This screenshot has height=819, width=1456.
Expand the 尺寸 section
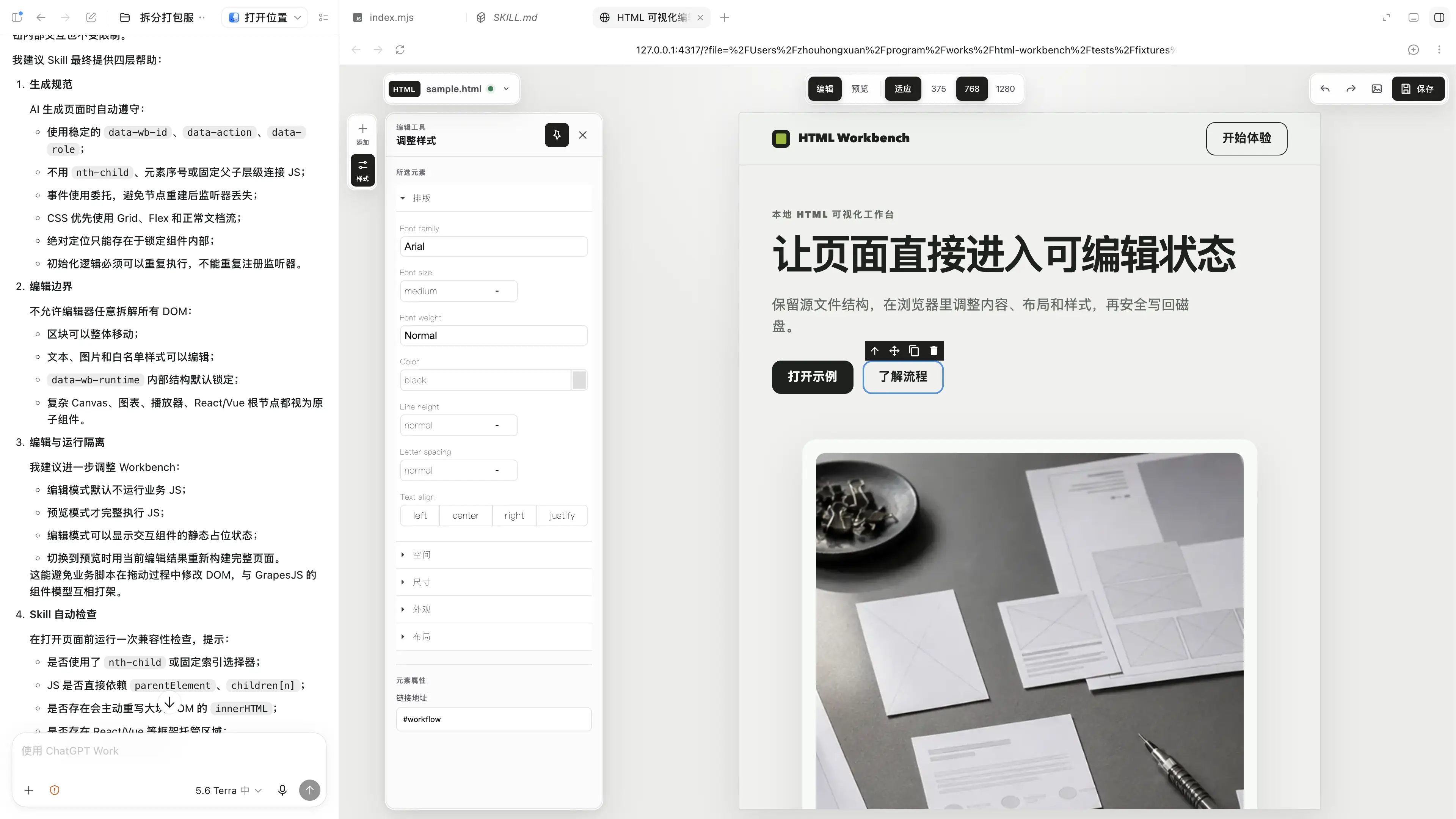pos(494,582)
